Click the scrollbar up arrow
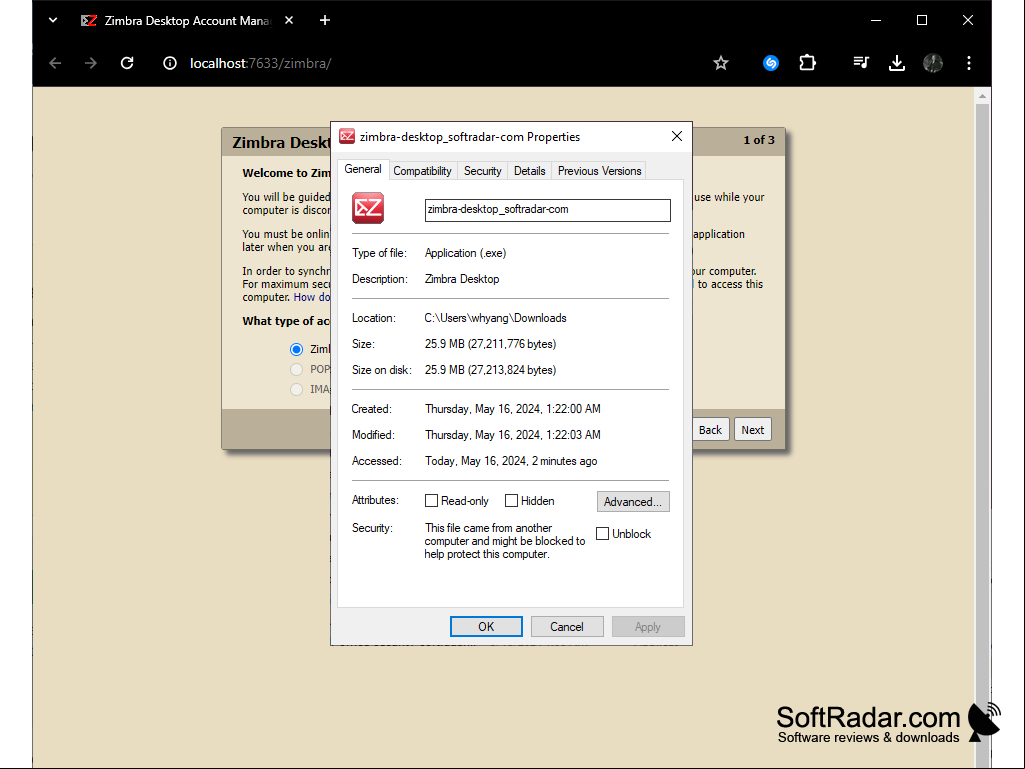Viewport: 1025px width, 769px height. click(983, 96)
